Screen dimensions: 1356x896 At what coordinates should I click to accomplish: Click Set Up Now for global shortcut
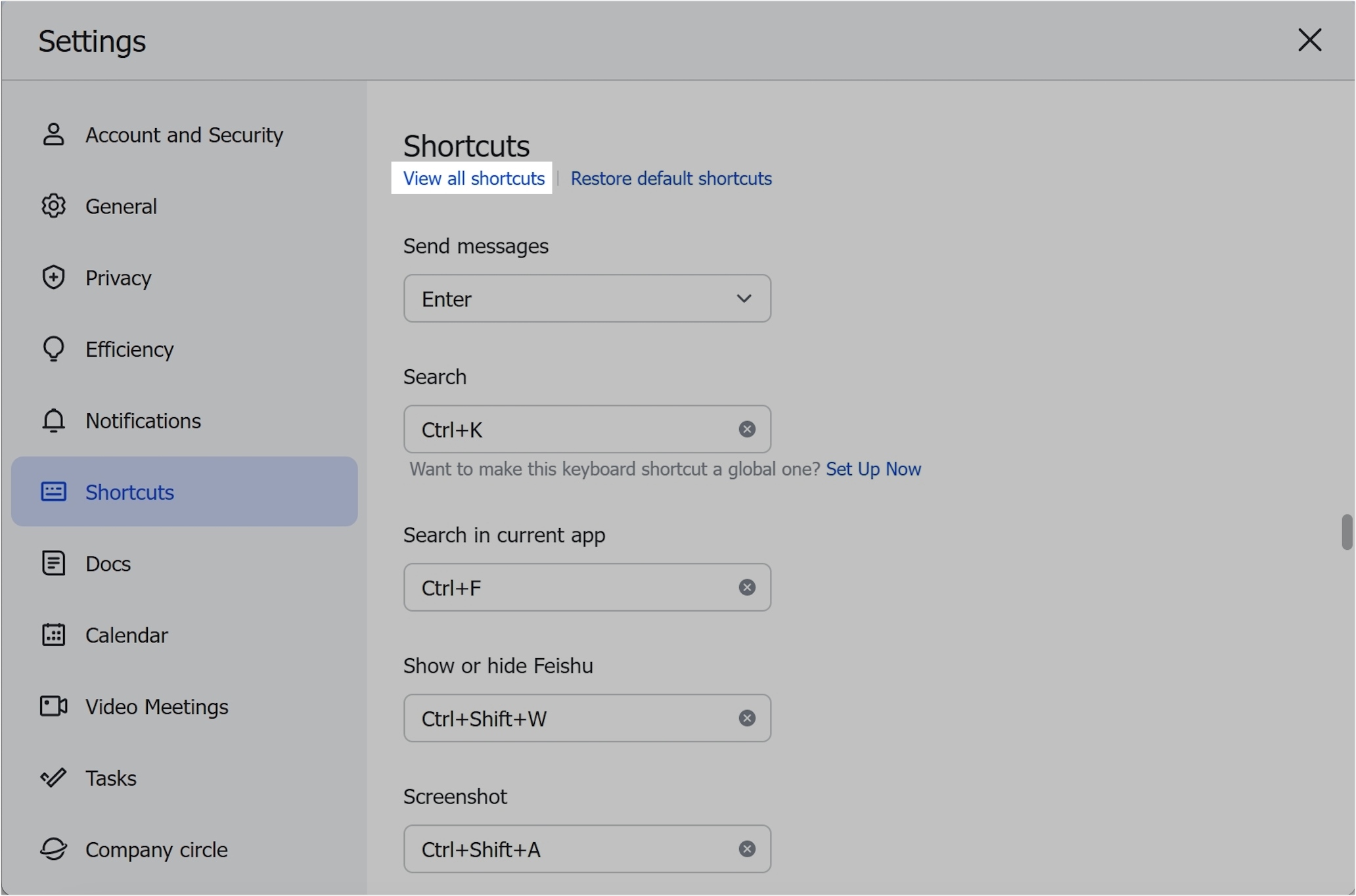(x=873, y=469)
